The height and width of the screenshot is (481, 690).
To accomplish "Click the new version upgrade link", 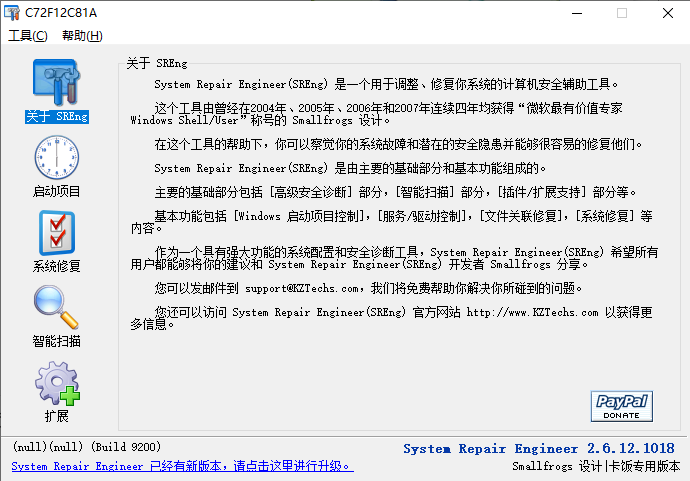I will coord(182,466).
